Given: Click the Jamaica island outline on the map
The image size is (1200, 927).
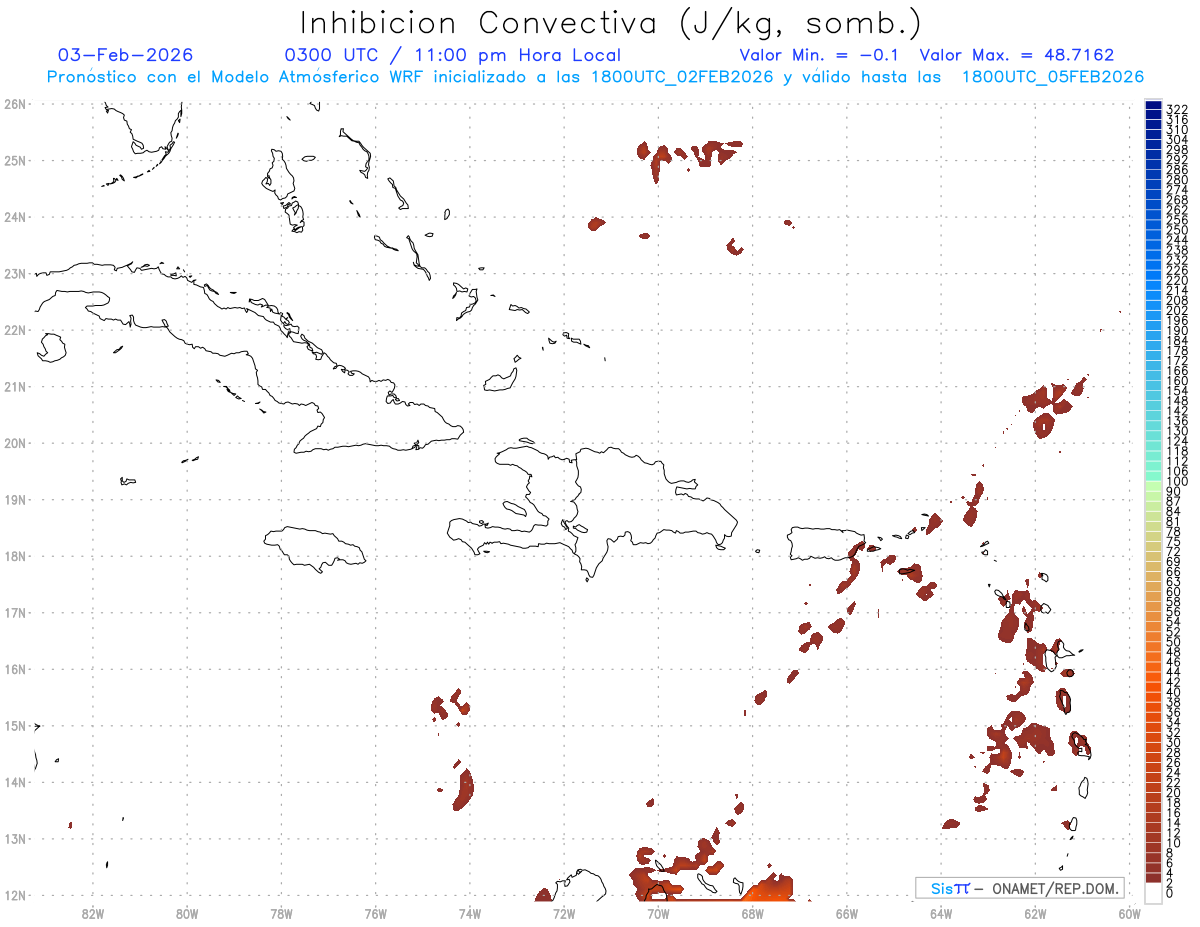Looking at the screenshot, I should click(314, 548).
